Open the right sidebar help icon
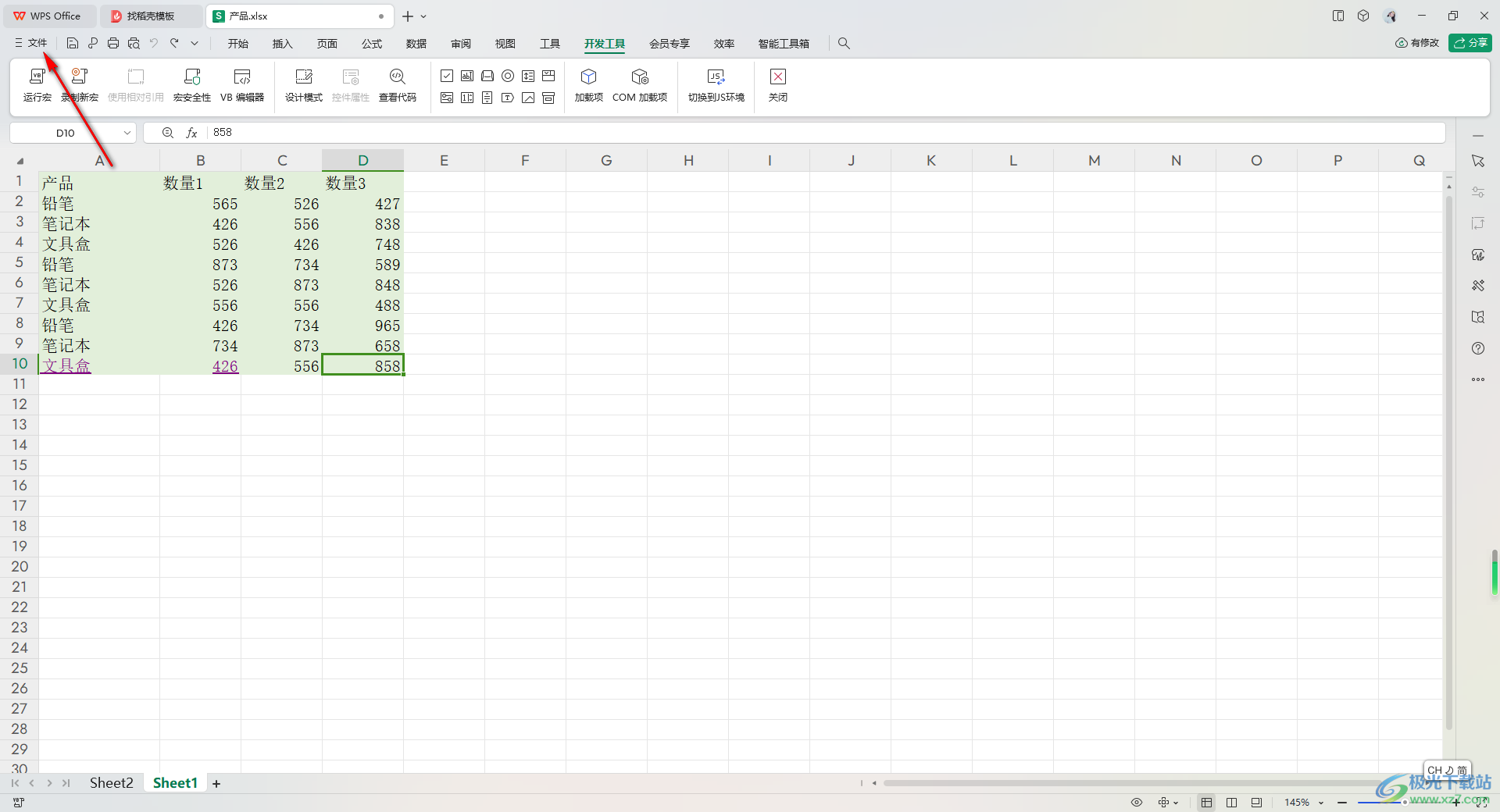The width and height of the screenshot is (1500, 812). [1478, 348]
